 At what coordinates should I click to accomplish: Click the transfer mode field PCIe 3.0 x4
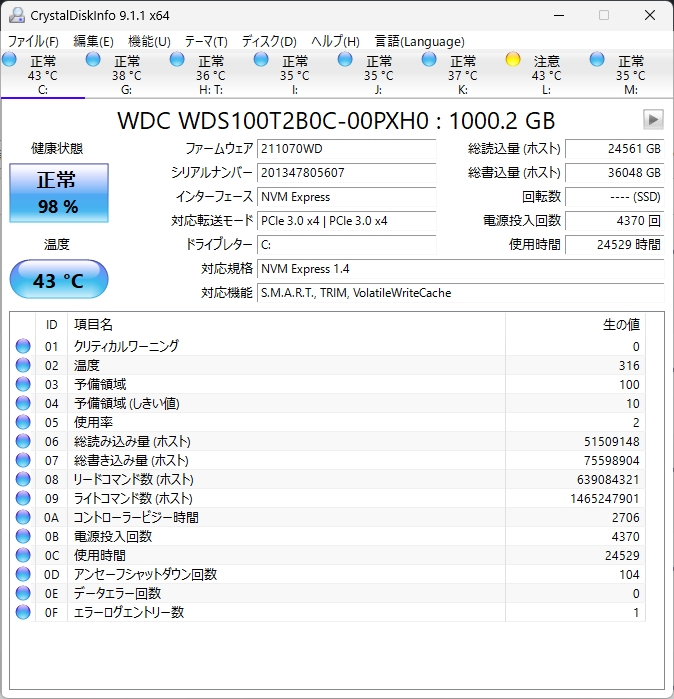pyautogui.click(x=346, y=221)
